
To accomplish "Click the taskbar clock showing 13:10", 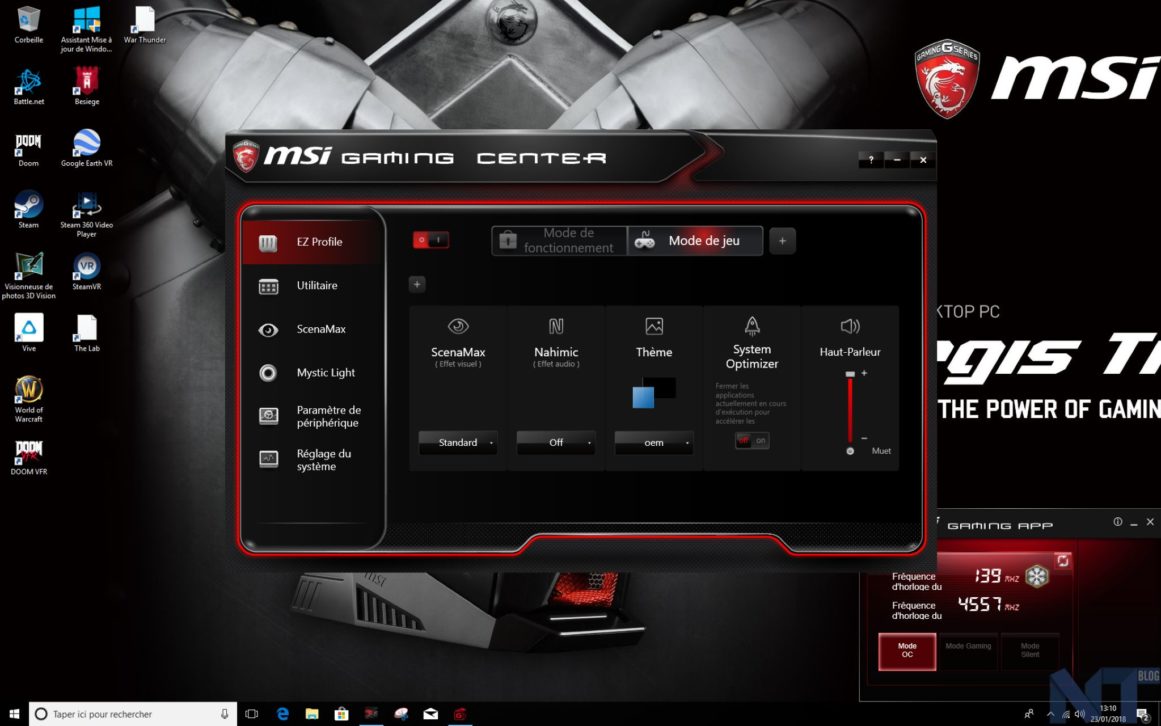I will pos(1108,713).
